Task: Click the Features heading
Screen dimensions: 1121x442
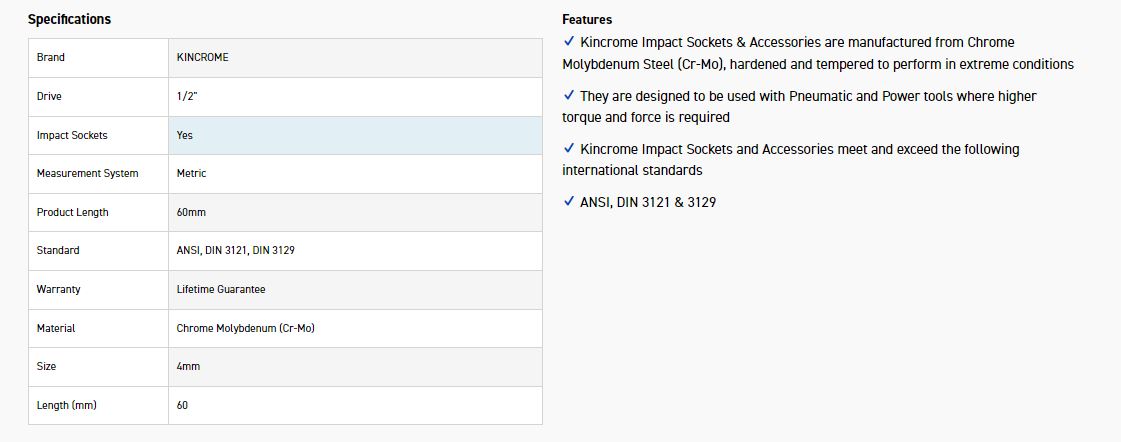Action: (x=587, y=19)
